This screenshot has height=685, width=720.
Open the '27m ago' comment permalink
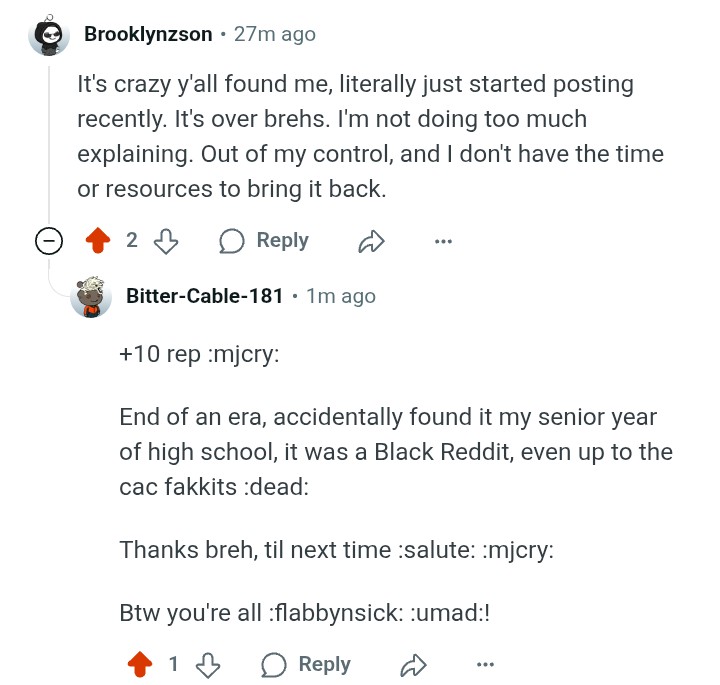[274, 35]
